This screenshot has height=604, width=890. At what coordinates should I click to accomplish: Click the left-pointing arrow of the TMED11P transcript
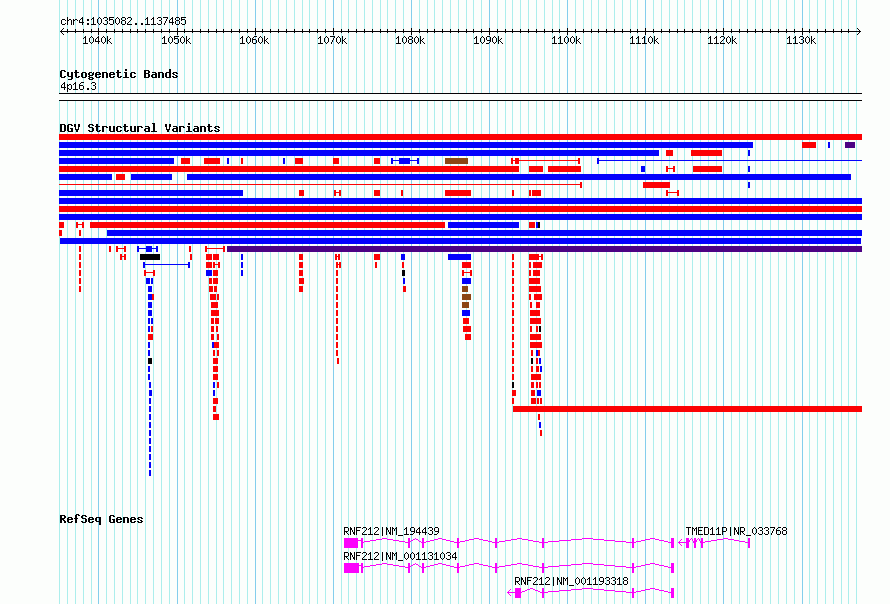point(682,543)
